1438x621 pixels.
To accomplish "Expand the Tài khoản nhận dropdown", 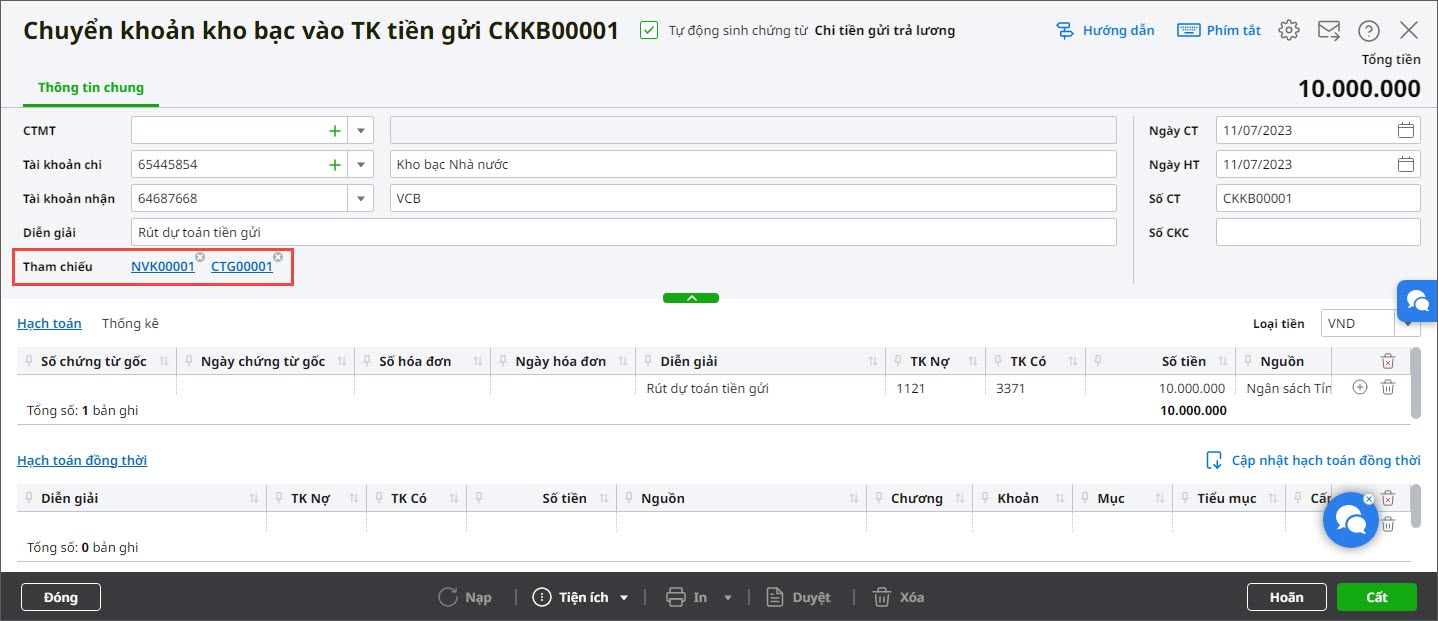I will pyautogui.click(x=360, y=198).
